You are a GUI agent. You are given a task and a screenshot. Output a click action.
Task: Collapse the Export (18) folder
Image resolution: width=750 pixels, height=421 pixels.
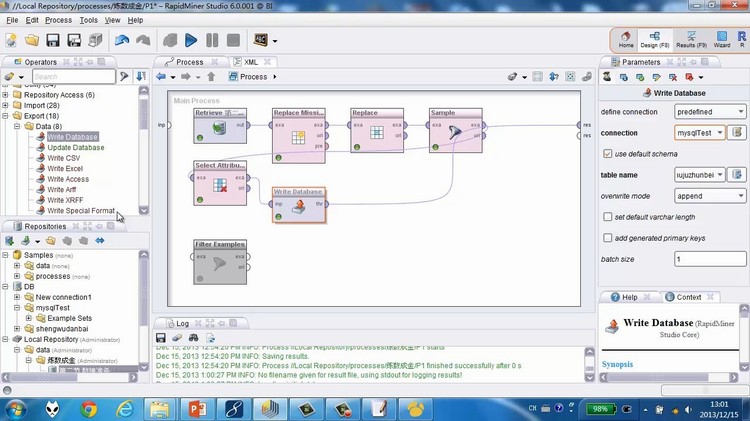[x=5, y=116]
